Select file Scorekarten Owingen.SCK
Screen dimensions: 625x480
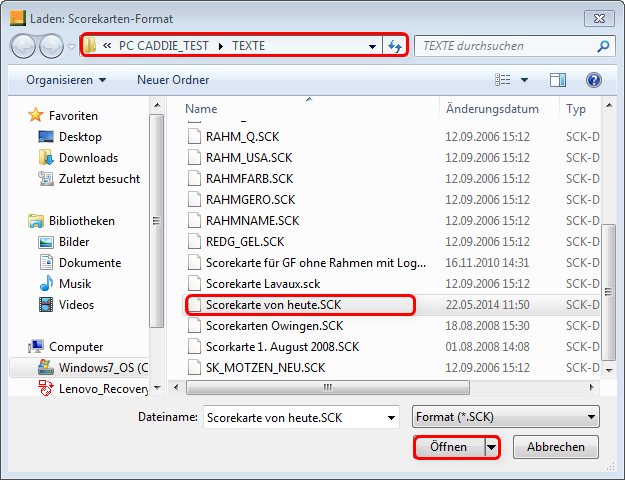274,326
